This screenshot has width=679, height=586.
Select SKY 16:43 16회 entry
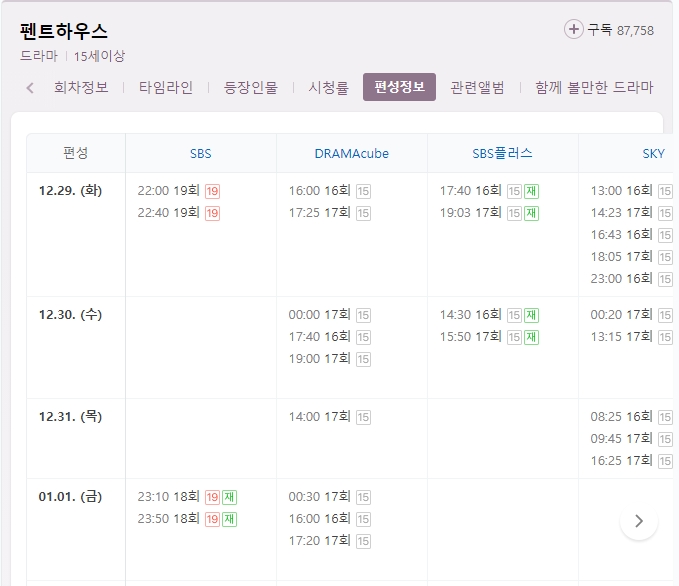pos(621,235)
